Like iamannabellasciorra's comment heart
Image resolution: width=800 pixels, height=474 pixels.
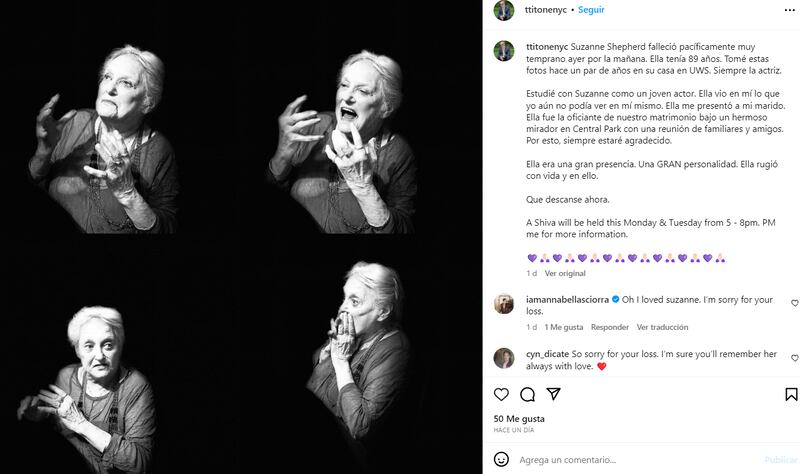click(x=795, y=303)
